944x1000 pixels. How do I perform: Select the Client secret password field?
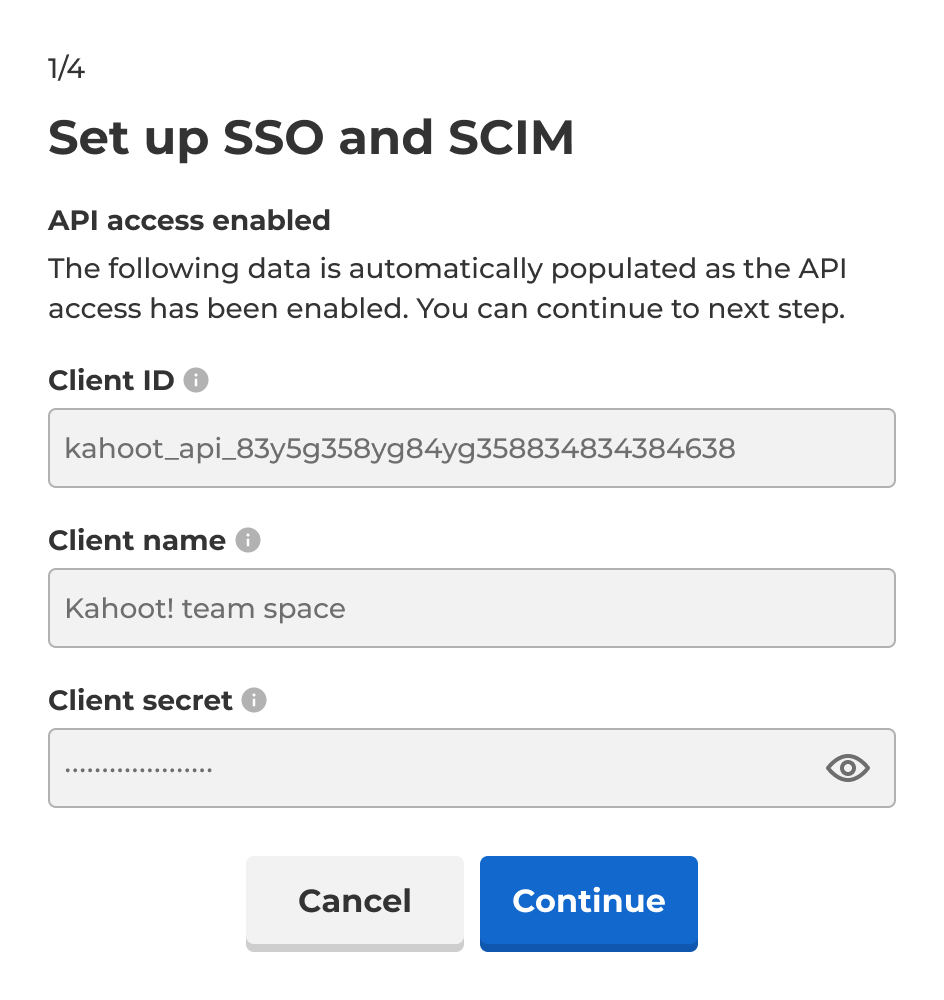pos(472,768)
